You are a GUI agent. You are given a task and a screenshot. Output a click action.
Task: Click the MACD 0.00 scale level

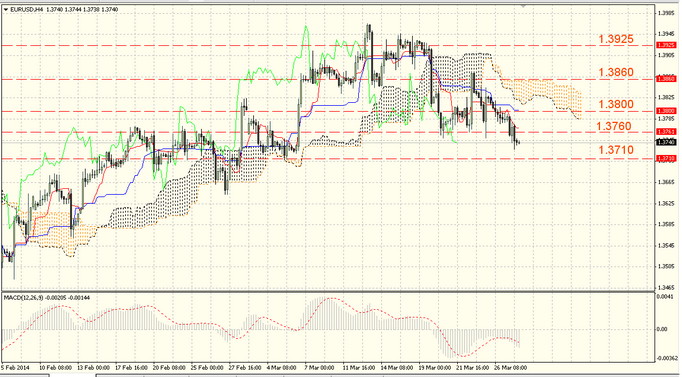click(x=662, y=329)
